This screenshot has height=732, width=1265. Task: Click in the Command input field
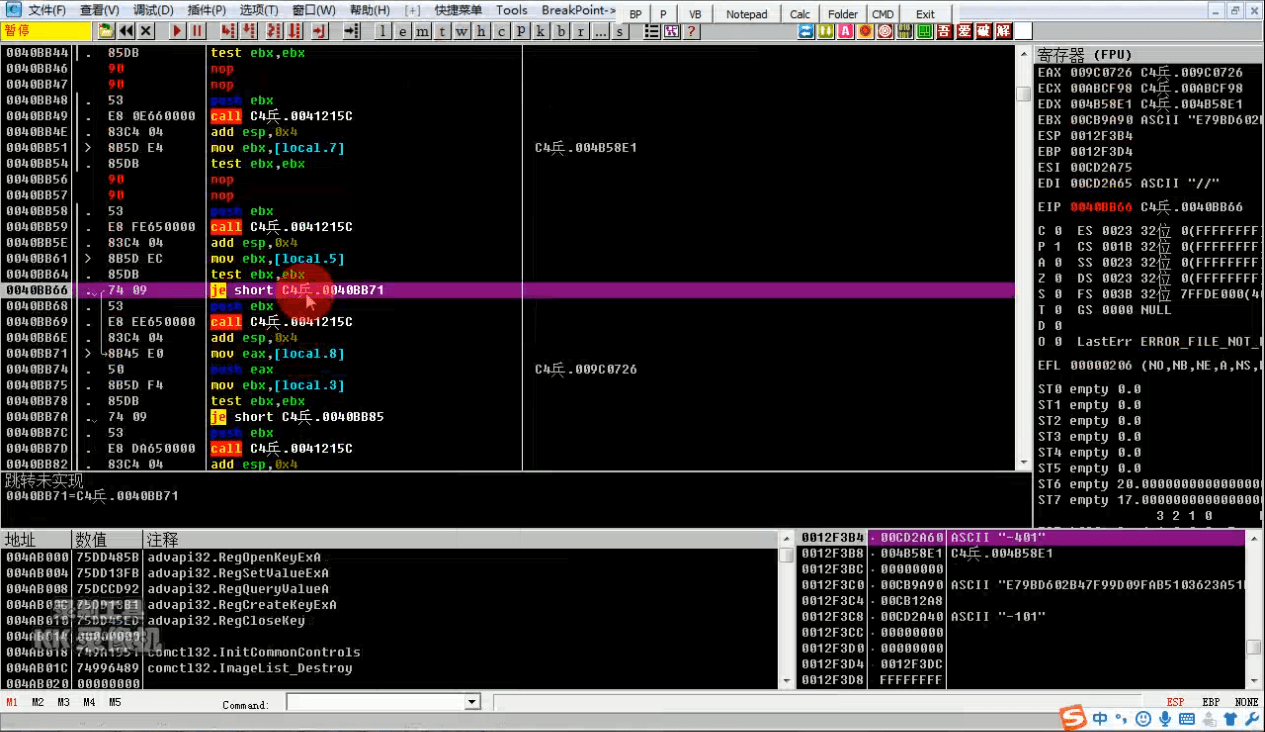[375, 703]
